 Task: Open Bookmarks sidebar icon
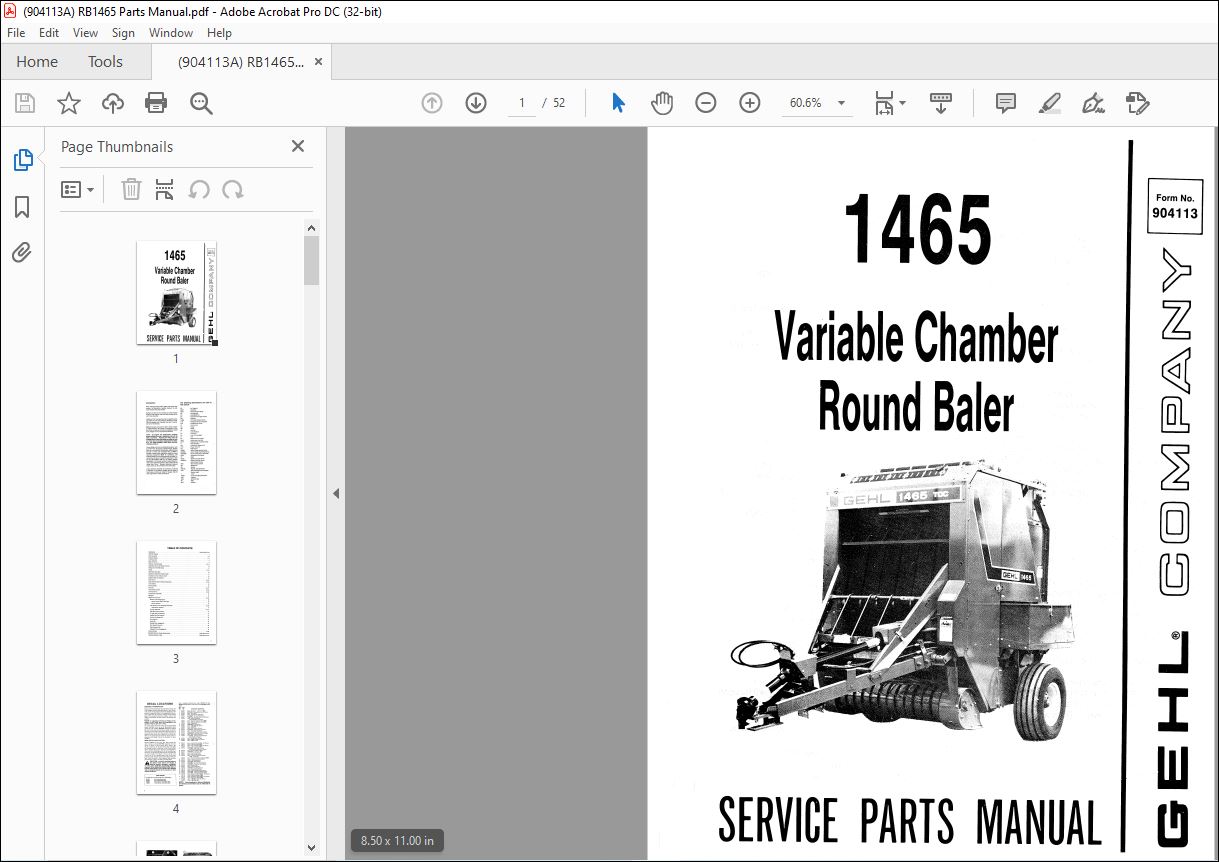22,206
